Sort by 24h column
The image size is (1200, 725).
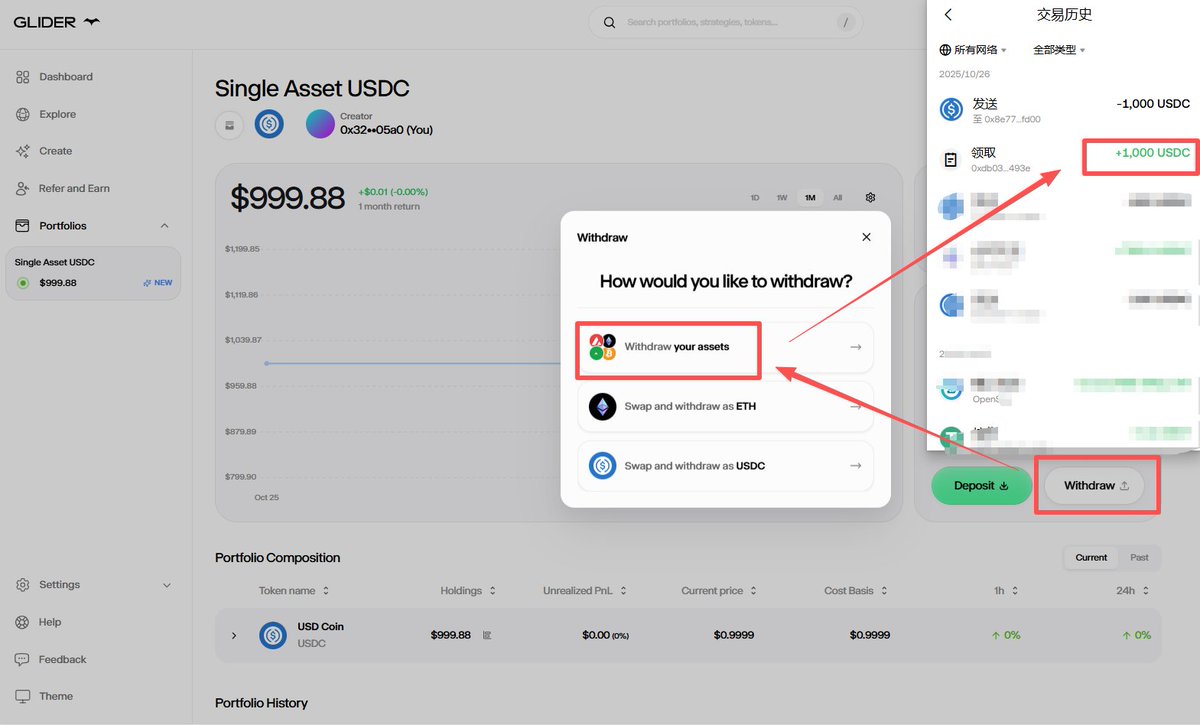[1133, 591]
